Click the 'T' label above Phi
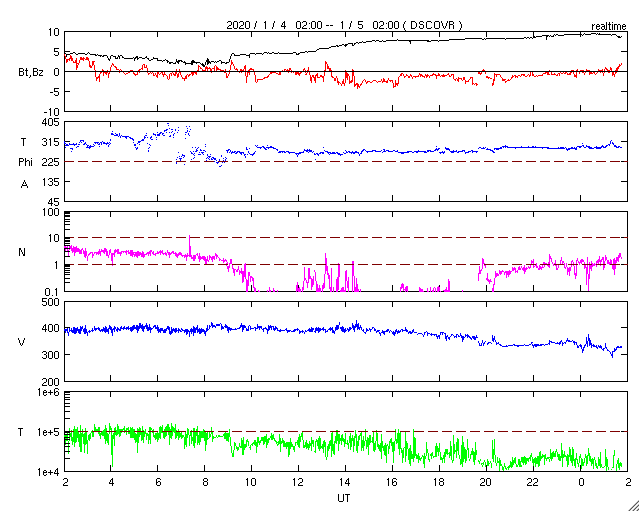Image resolution: width=640 pixels, height=512 pixels. [23, 142]
